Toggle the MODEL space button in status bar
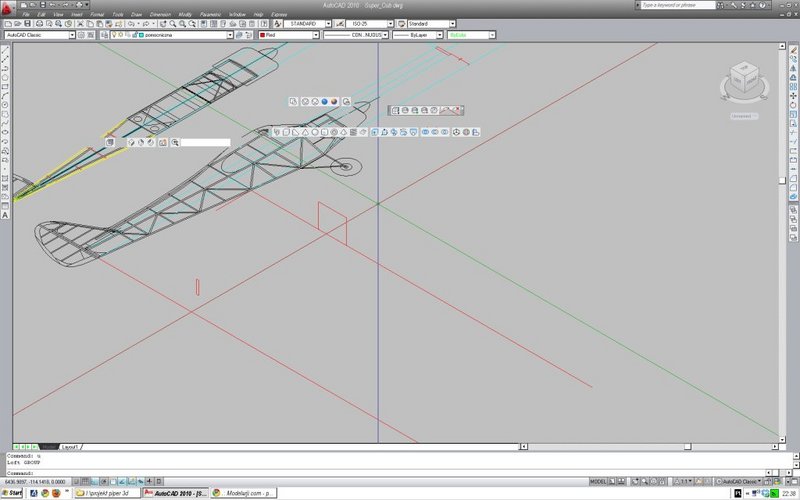This screenshot has width=800, height=500. 598,481
